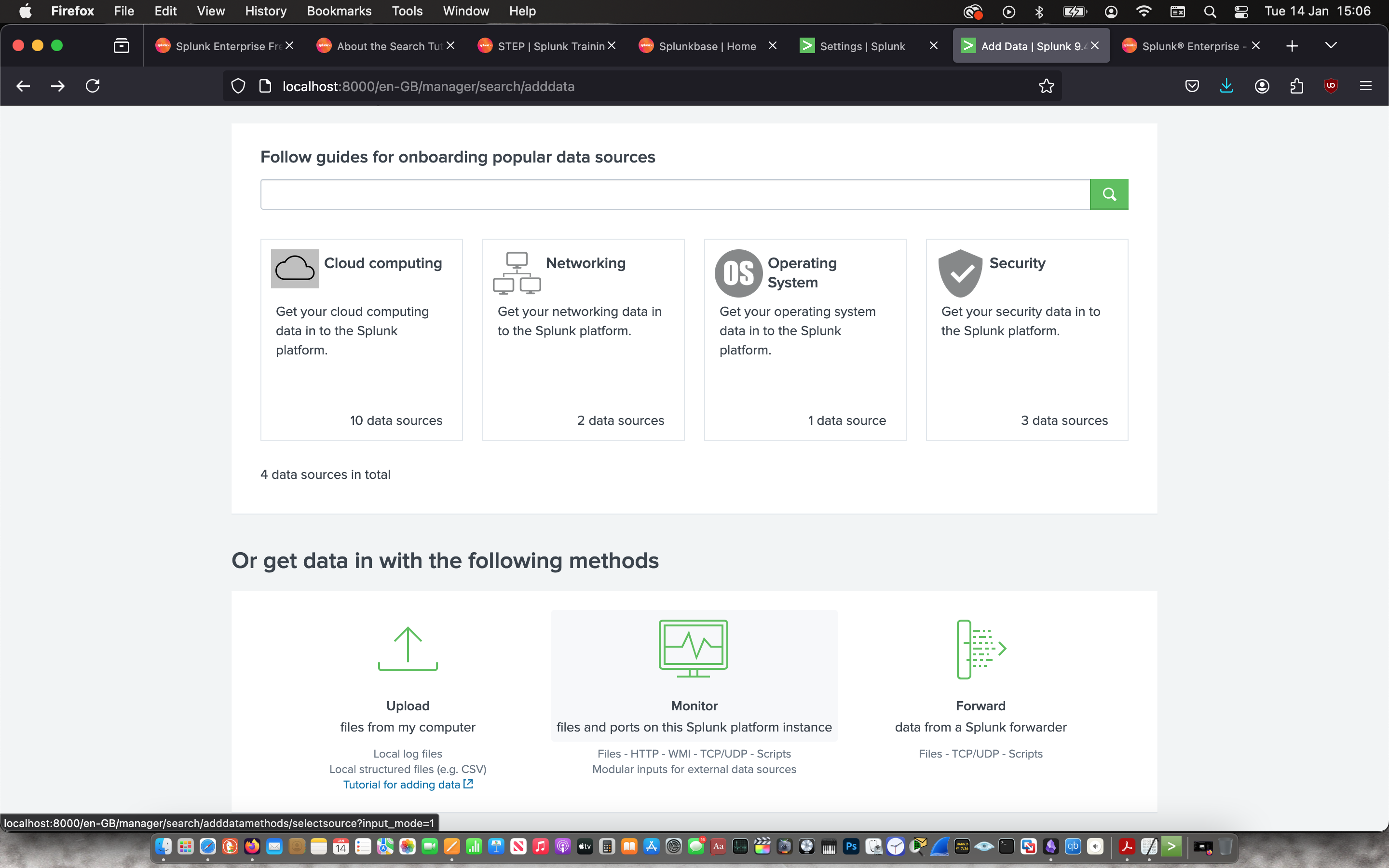Open Firefox downloads panel

click(1226, 86)
